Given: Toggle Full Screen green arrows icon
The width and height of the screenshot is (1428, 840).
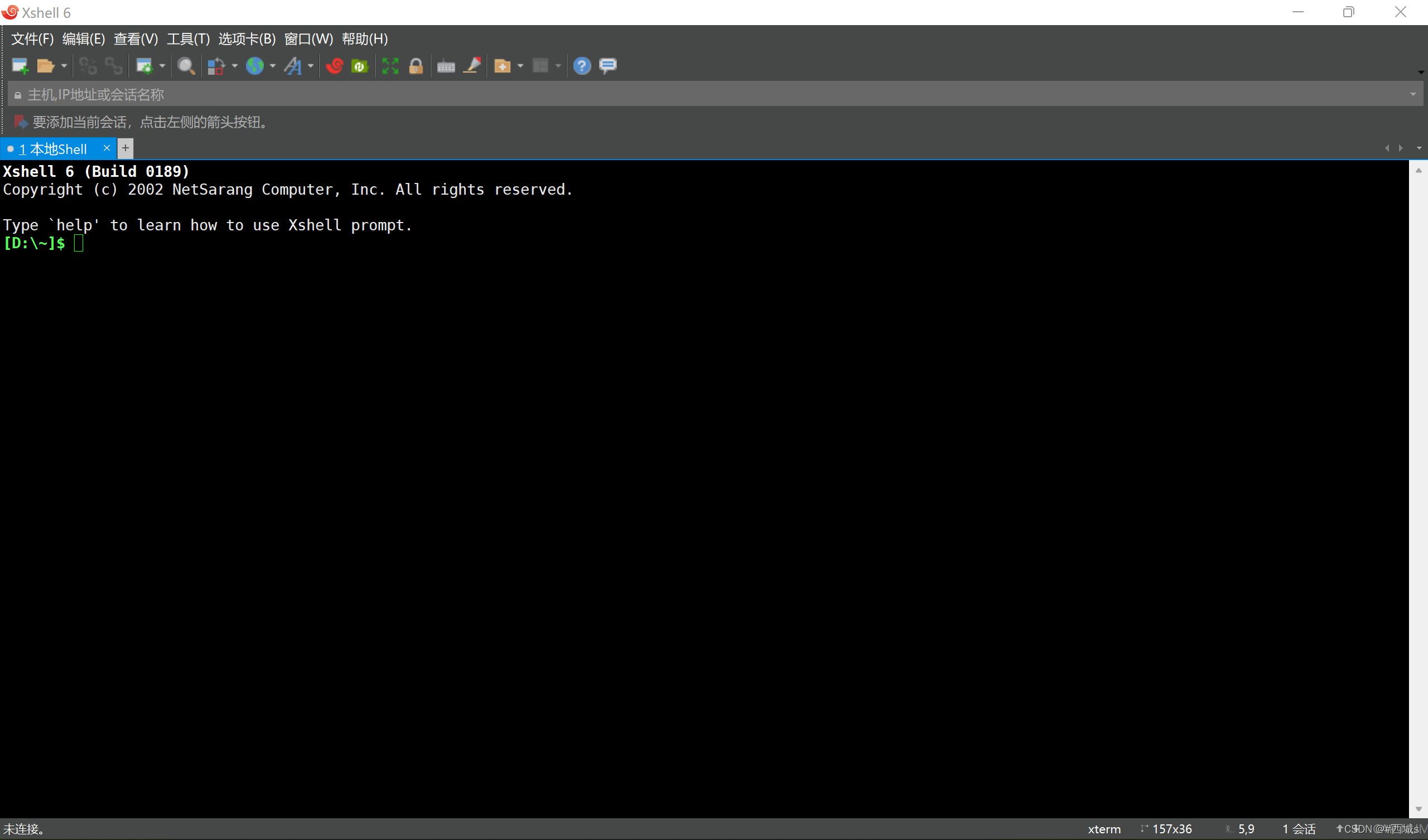Looking at the screenshot, I should 390,66.
